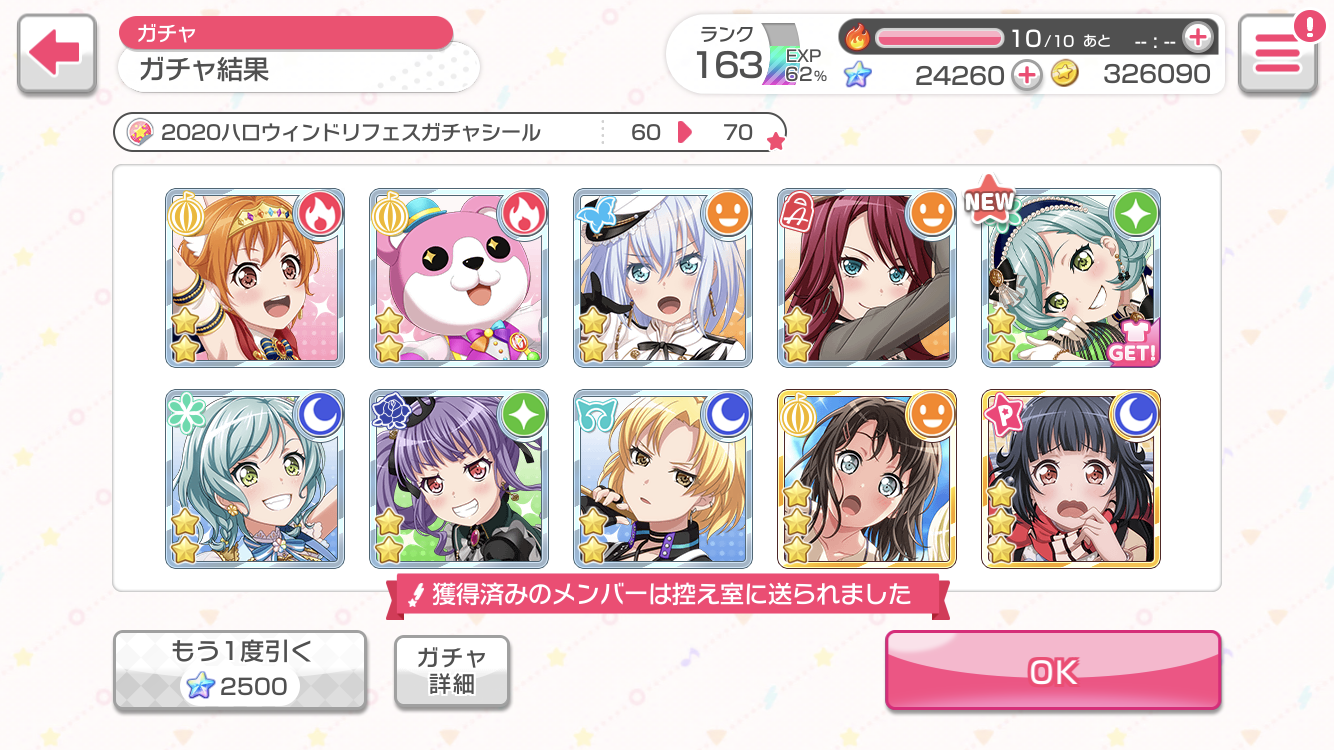Image resolution: width=1334 pixels, height=750 pixels.
Task: Tap the gacha sticker icon beside 2020ハロウィンドリフェス
Action: point(140,132)
